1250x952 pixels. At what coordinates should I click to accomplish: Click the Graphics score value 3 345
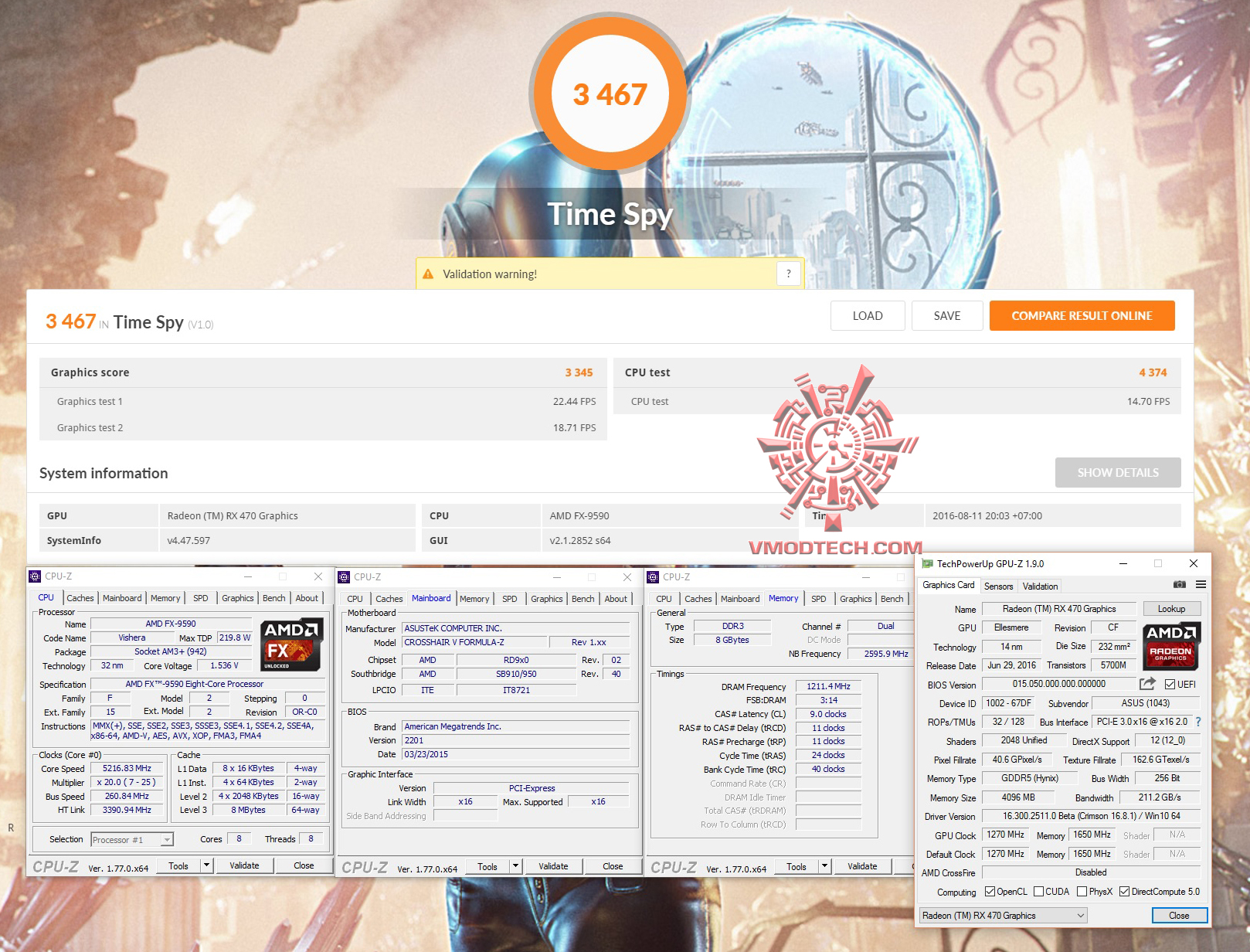579,372
